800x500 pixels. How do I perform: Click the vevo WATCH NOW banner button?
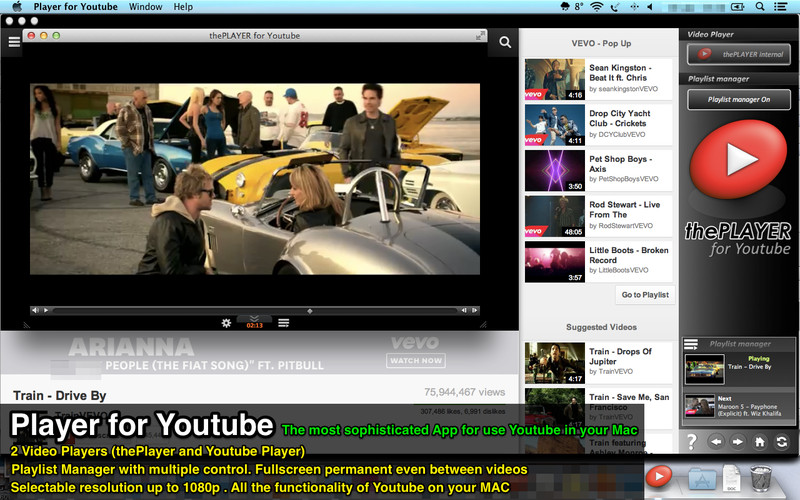(416, 361)
